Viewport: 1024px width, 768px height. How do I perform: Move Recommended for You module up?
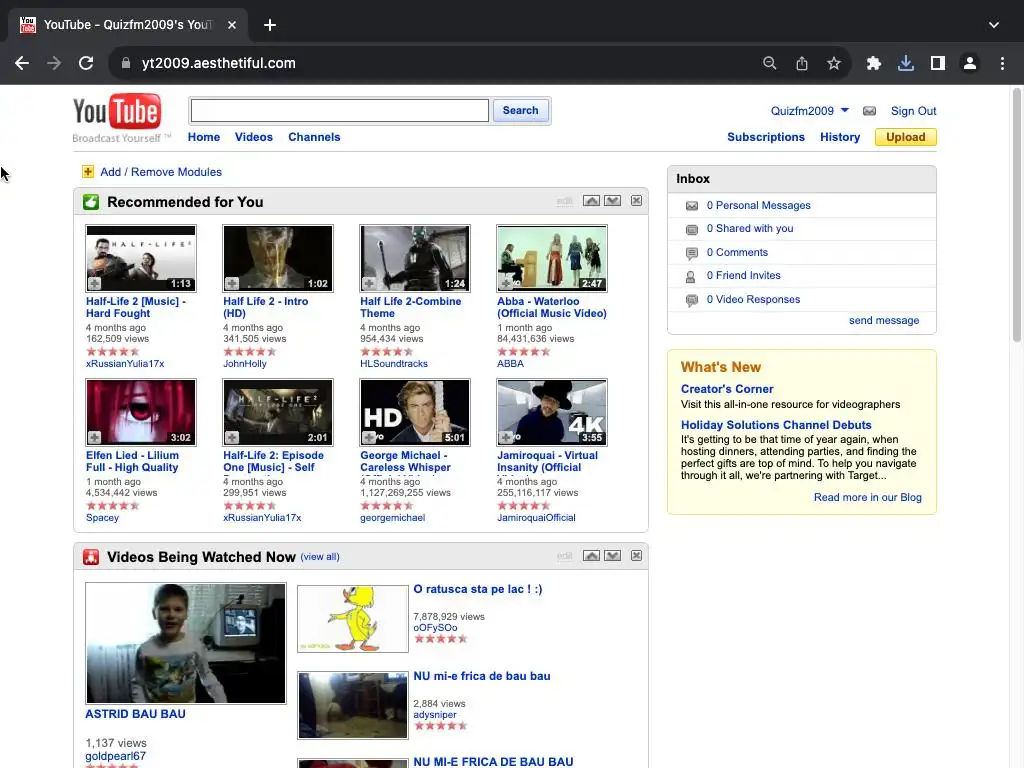coord(591,200)
